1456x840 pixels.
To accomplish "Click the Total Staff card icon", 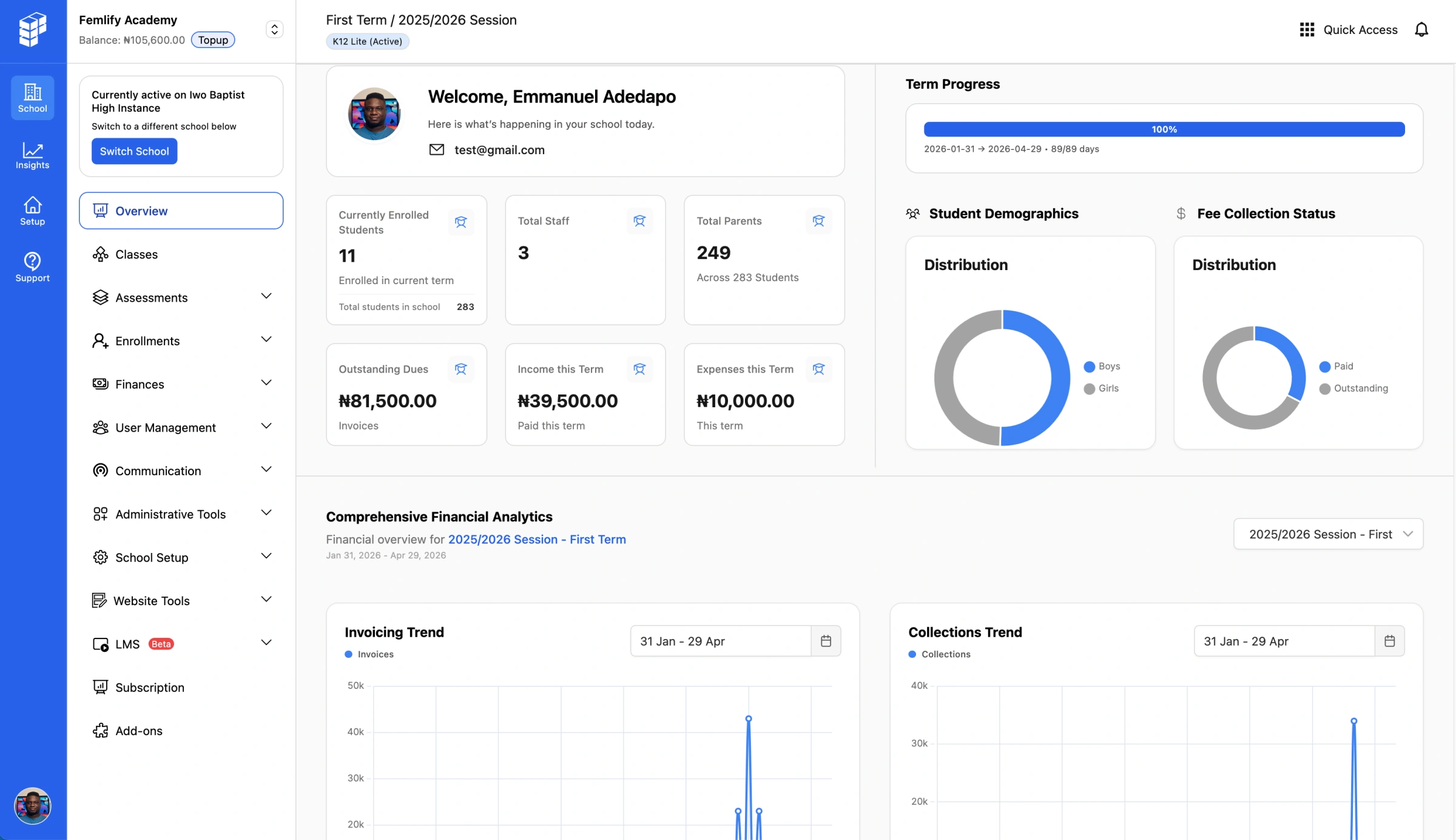I will 639,221.
